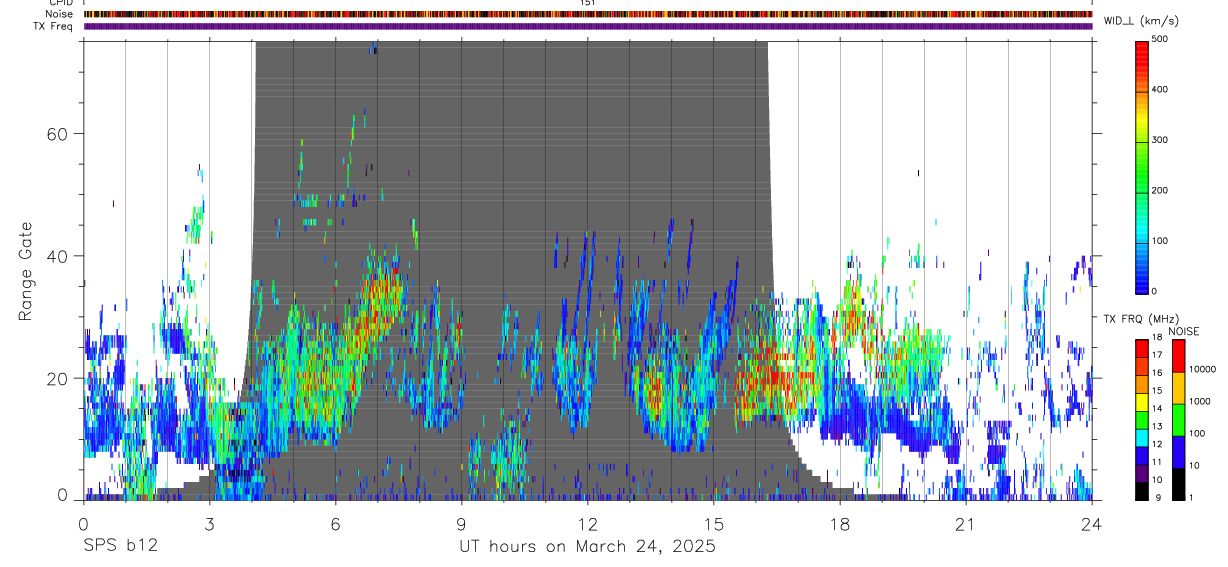Screen dimensions: 1228x567
Task: Click the '151' CPID value
Action: pos(588,3)
